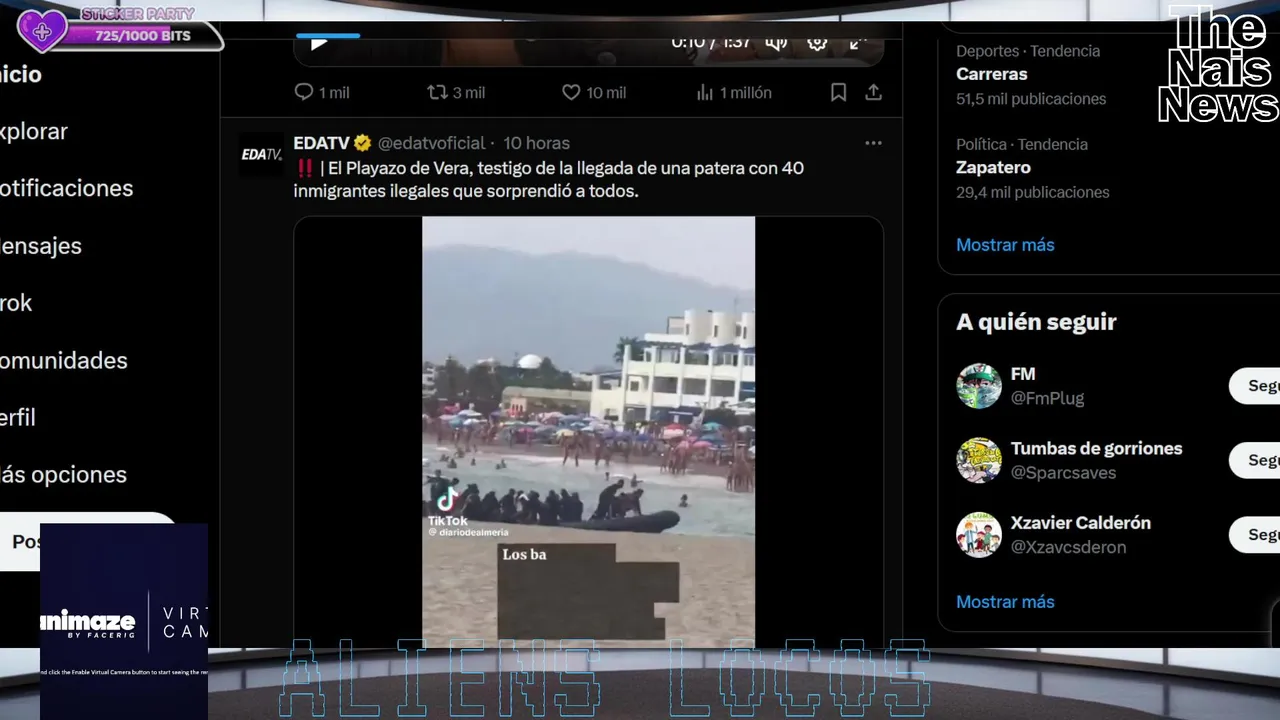Open the @edatvoficial handle
This screenshot has height=720, width=1280.
tap(431, 143)
